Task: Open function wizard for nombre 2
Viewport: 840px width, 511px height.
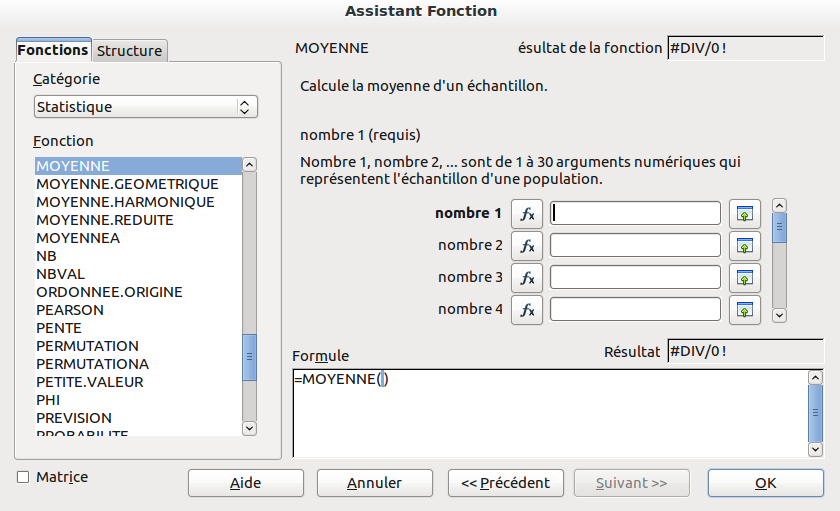Action: coord(527,246)
